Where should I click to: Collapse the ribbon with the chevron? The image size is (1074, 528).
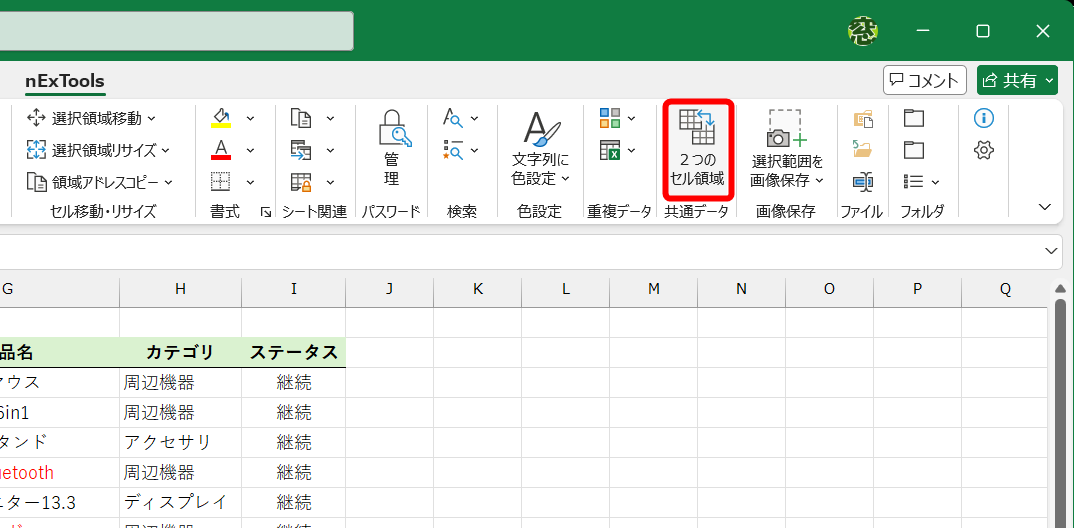pyautogui.click(x=1045, y=207)
